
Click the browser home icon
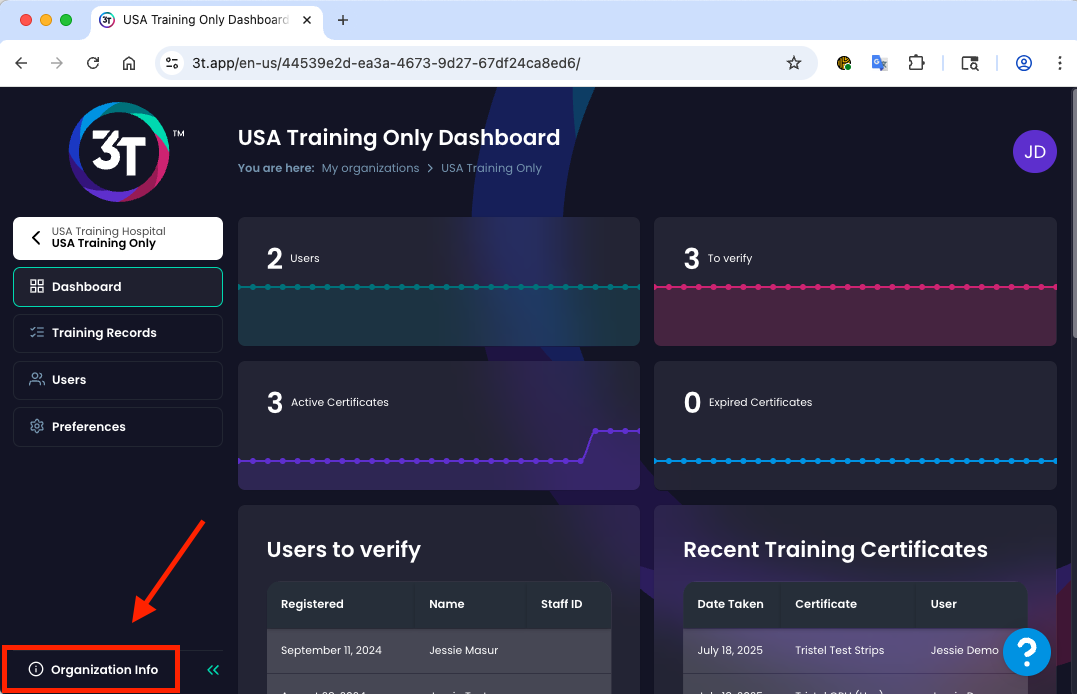[x=128, y=63]
